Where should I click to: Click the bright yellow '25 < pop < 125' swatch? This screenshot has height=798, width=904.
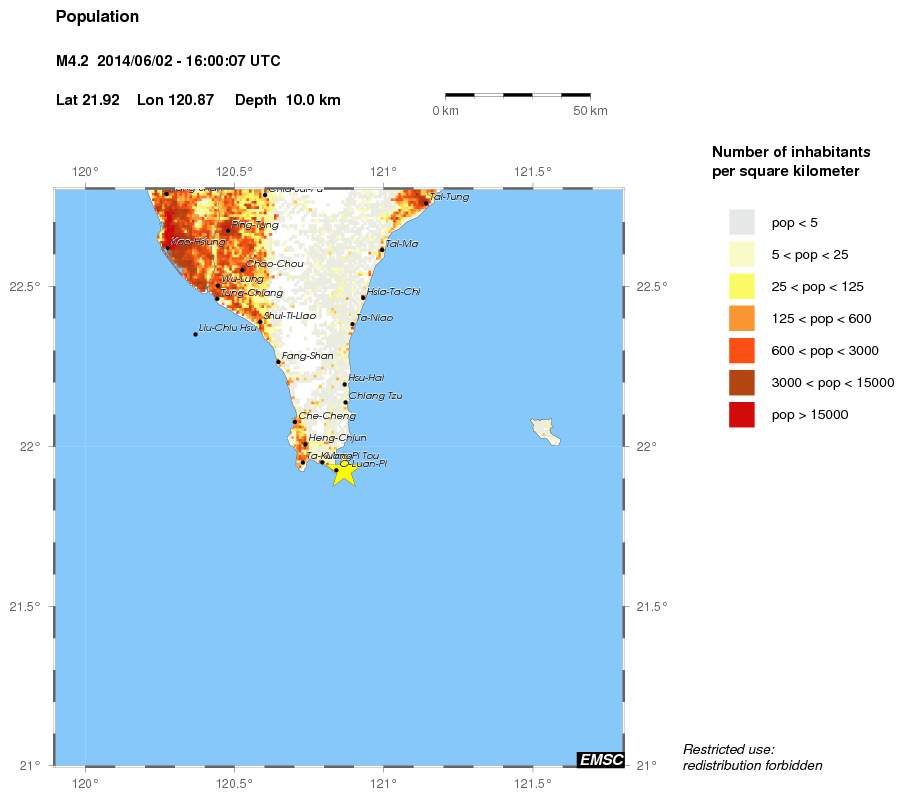pyautogui.click(x=741, y=286)
